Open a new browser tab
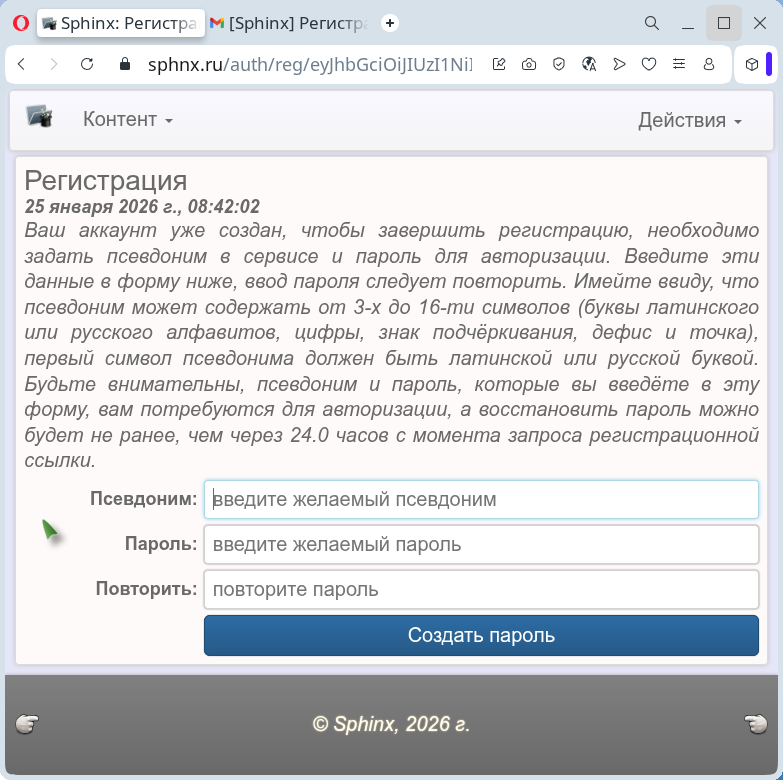This screenshot has height=780, width=783. click(390, 23)
